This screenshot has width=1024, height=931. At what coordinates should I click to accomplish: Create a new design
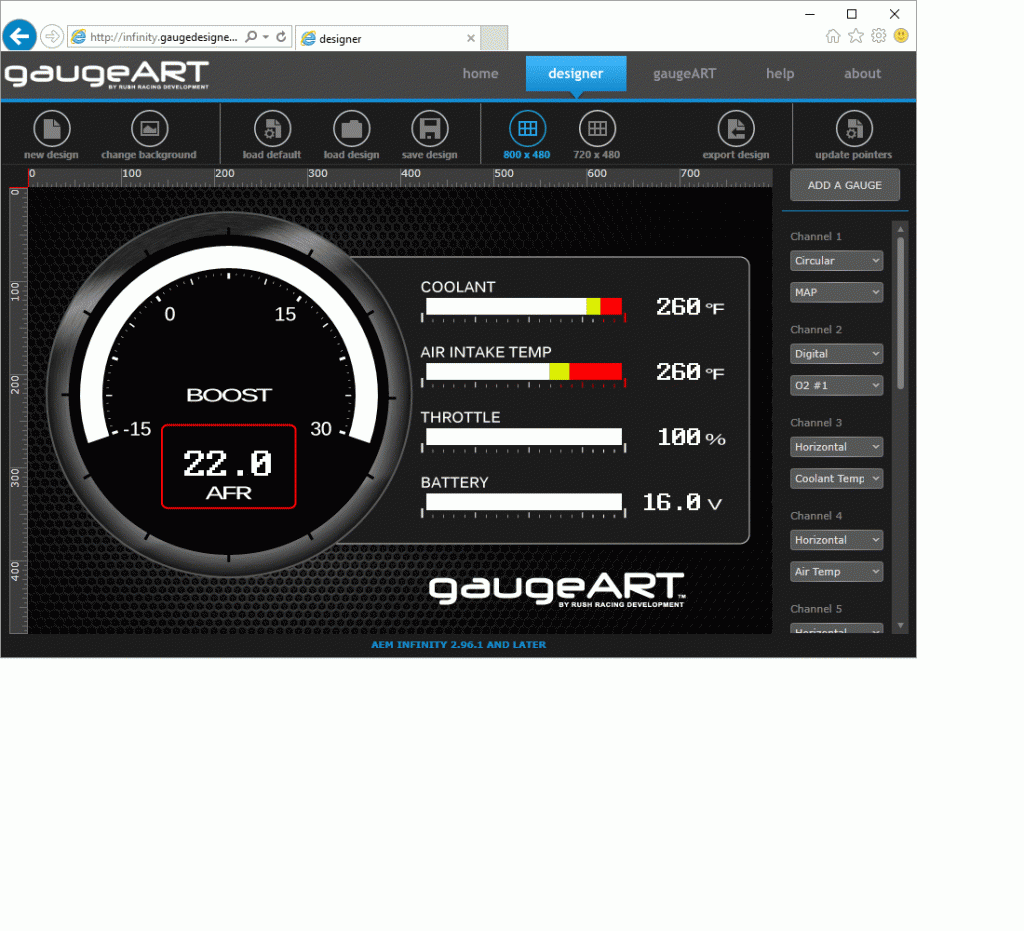51,134
